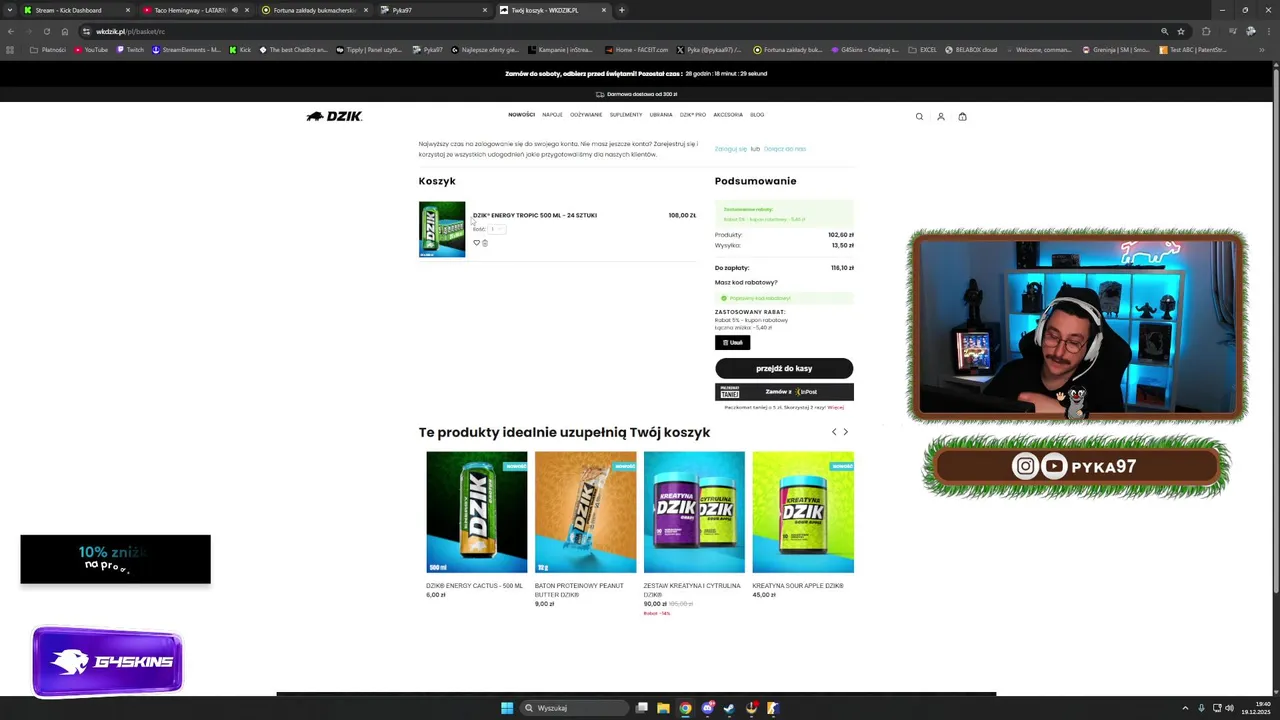Click Zaloguj się link
Screen dimensions: 1280x720
click(x=731, y=149)
